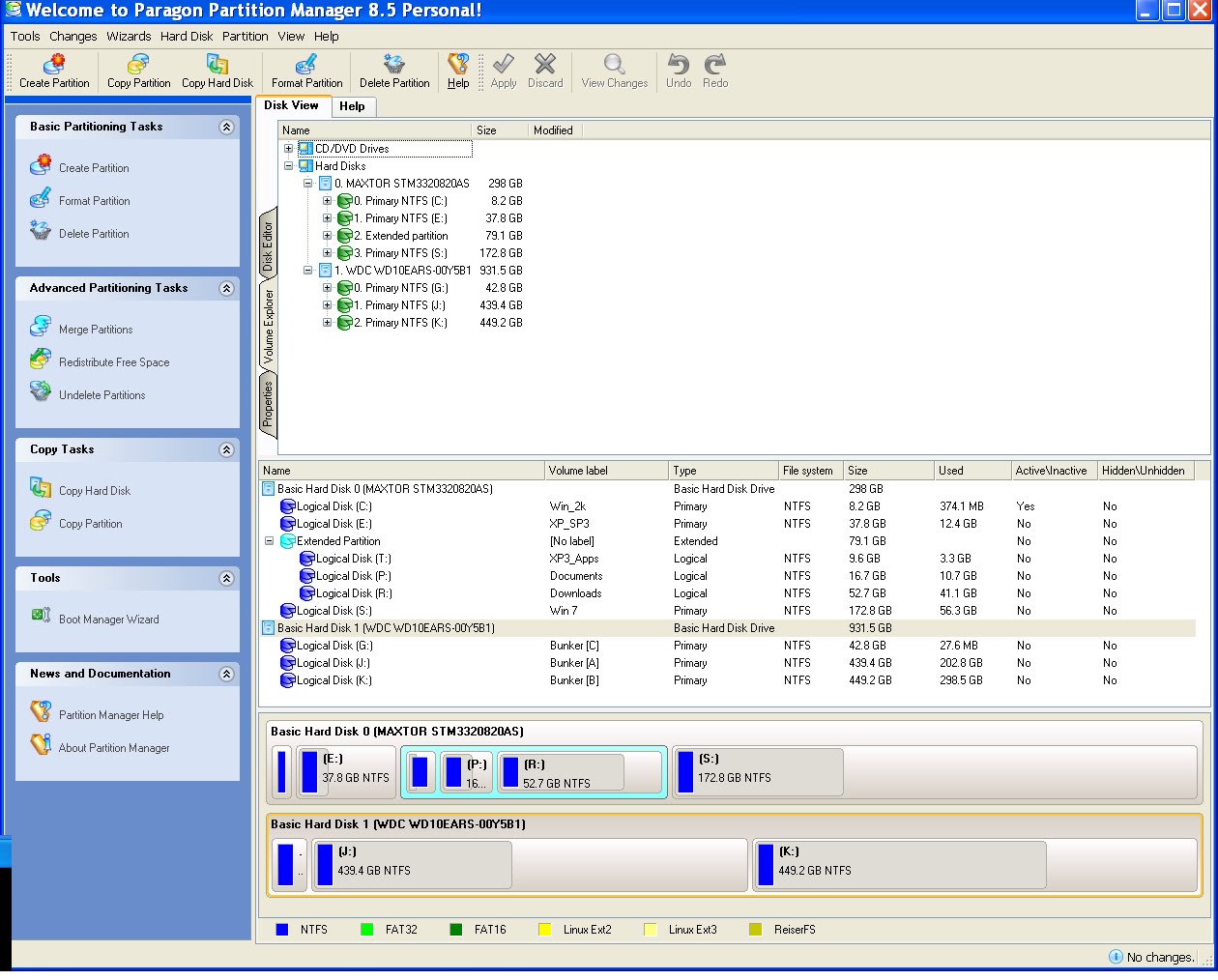
Task: Click Copy Partition icon in Copy Tasks
Action: pyautogui.click(x=41, y=521)
